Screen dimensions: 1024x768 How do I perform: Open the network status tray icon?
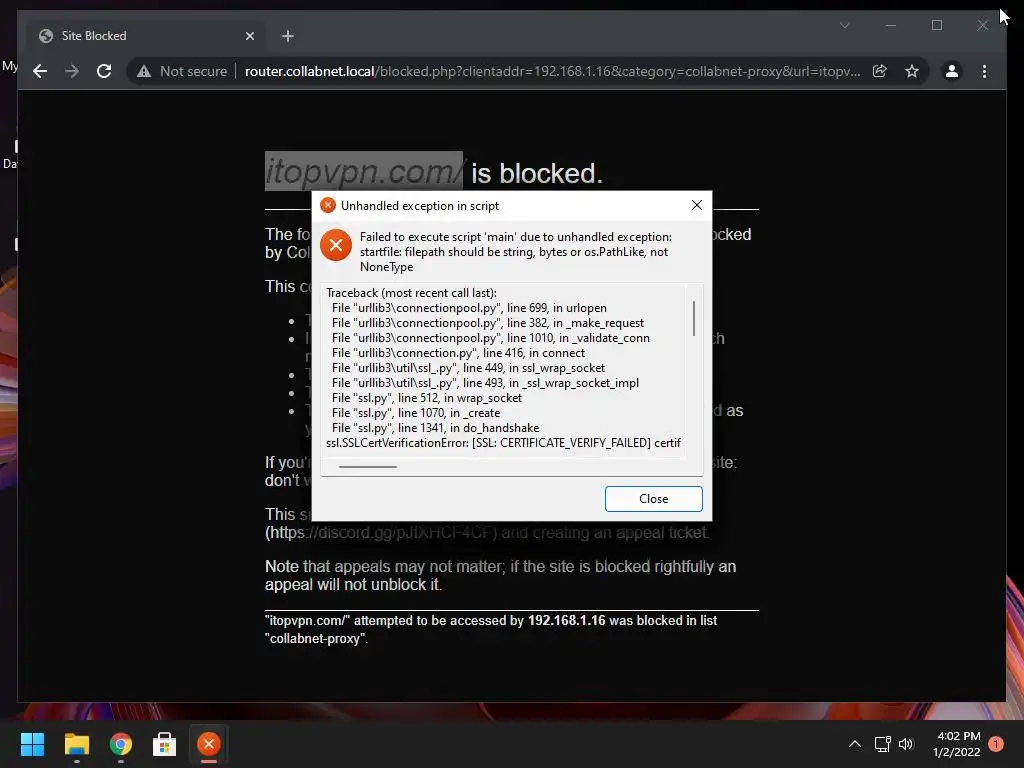click(x=882, y=744)
